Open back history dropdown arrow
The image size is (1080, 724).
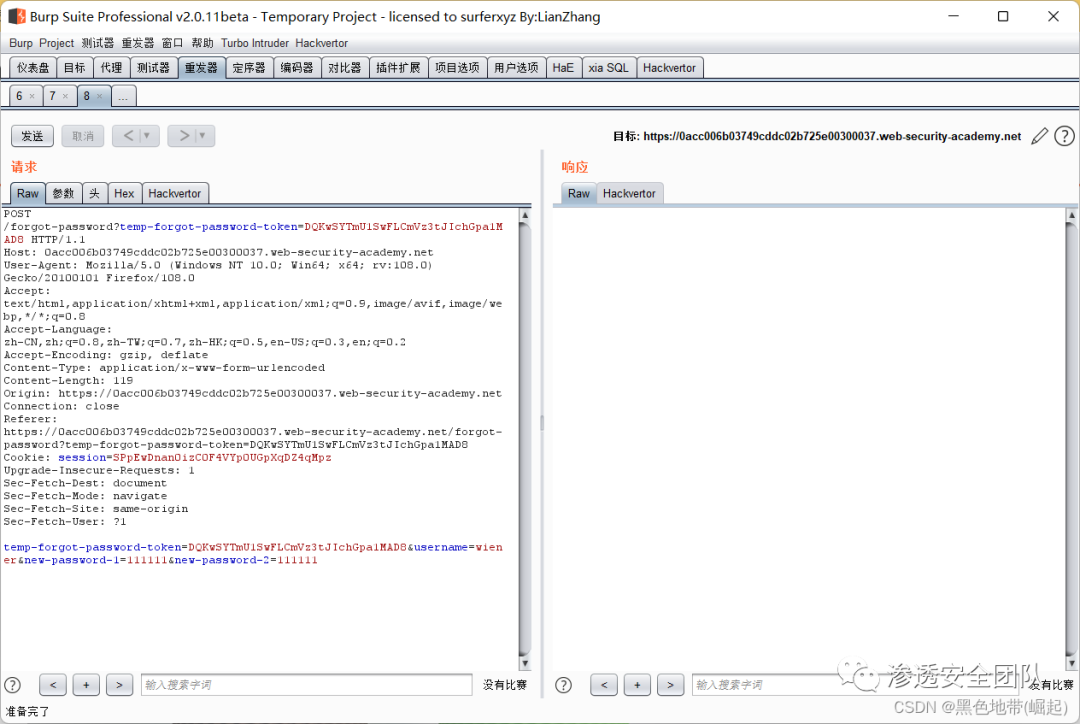tap(147, 136)
